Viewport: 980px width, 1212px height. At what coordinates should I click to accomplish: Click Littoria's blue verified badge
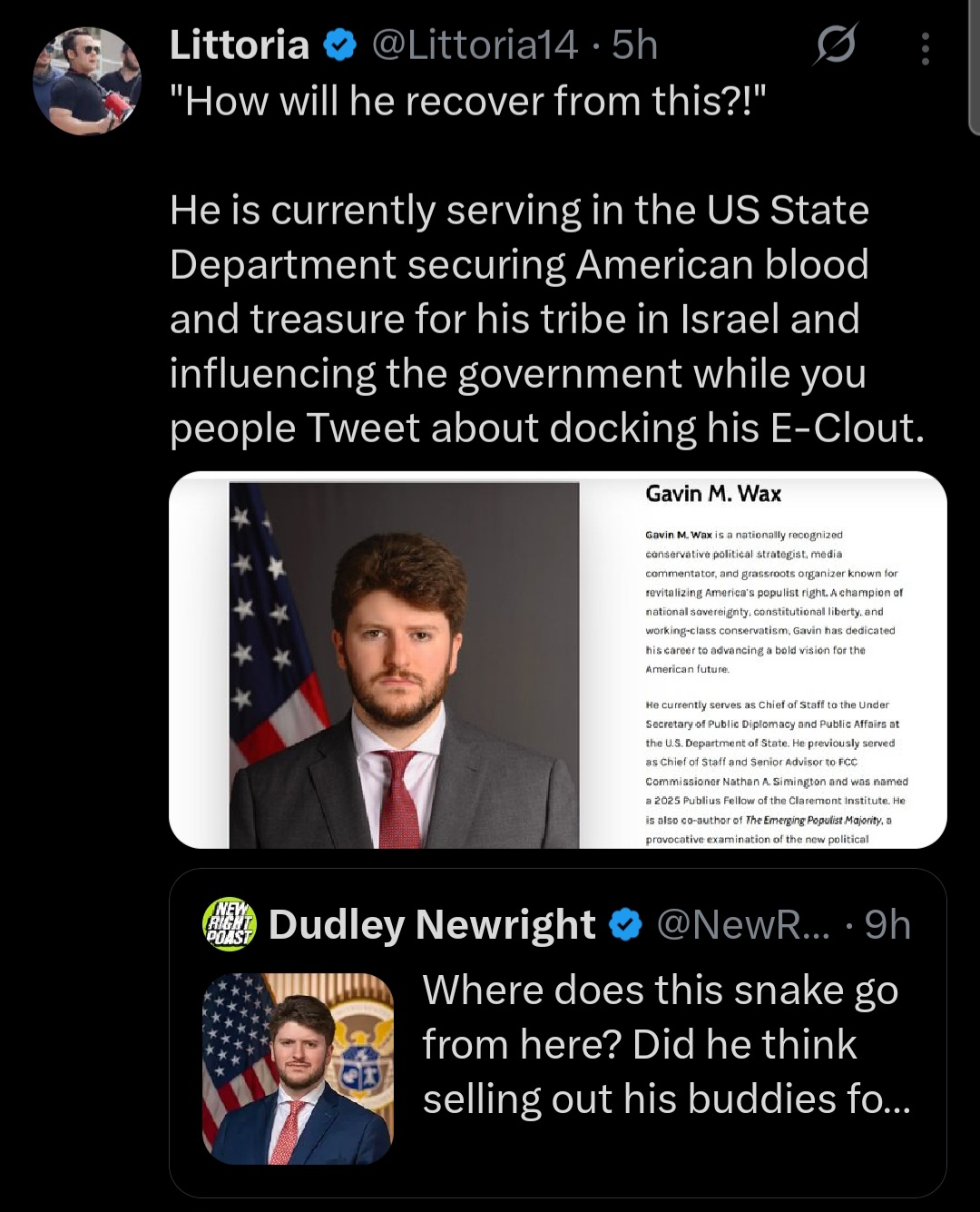click(340, 45)
